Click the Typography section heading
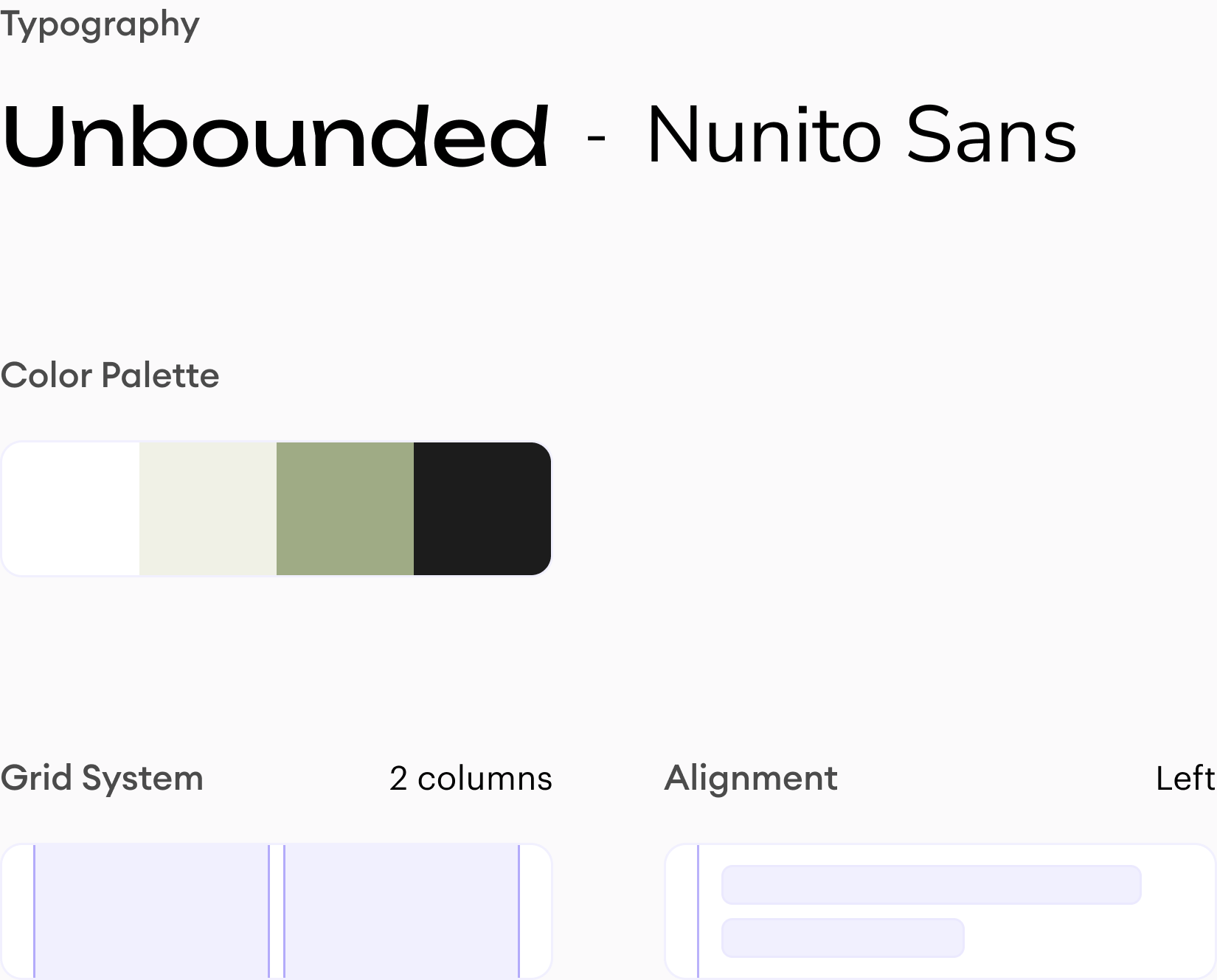The width and height of the screenshot is (1217, 980). click(100, 24)
